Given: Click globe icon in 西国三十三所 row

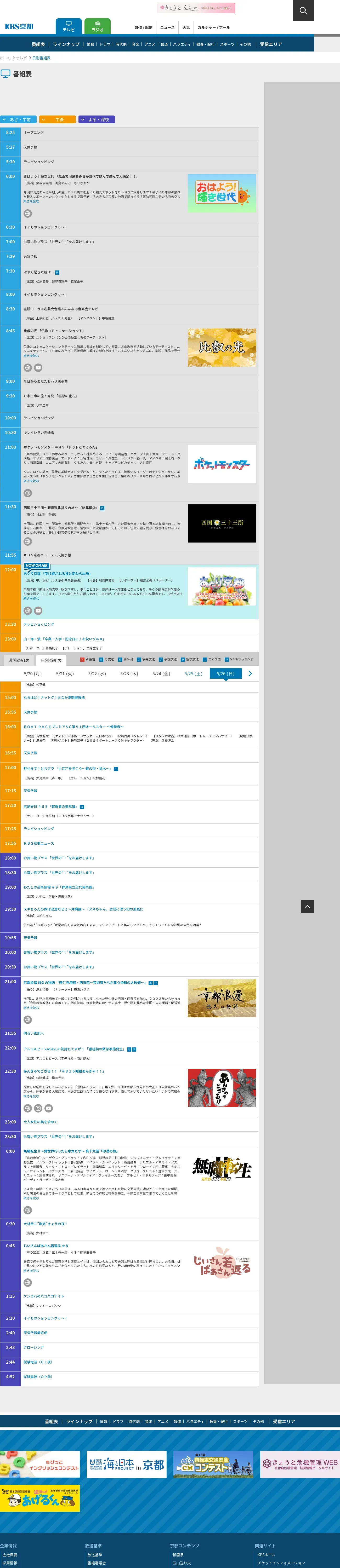Looking at the screenshot, I should pyautogui.click(x=27, y=541).
